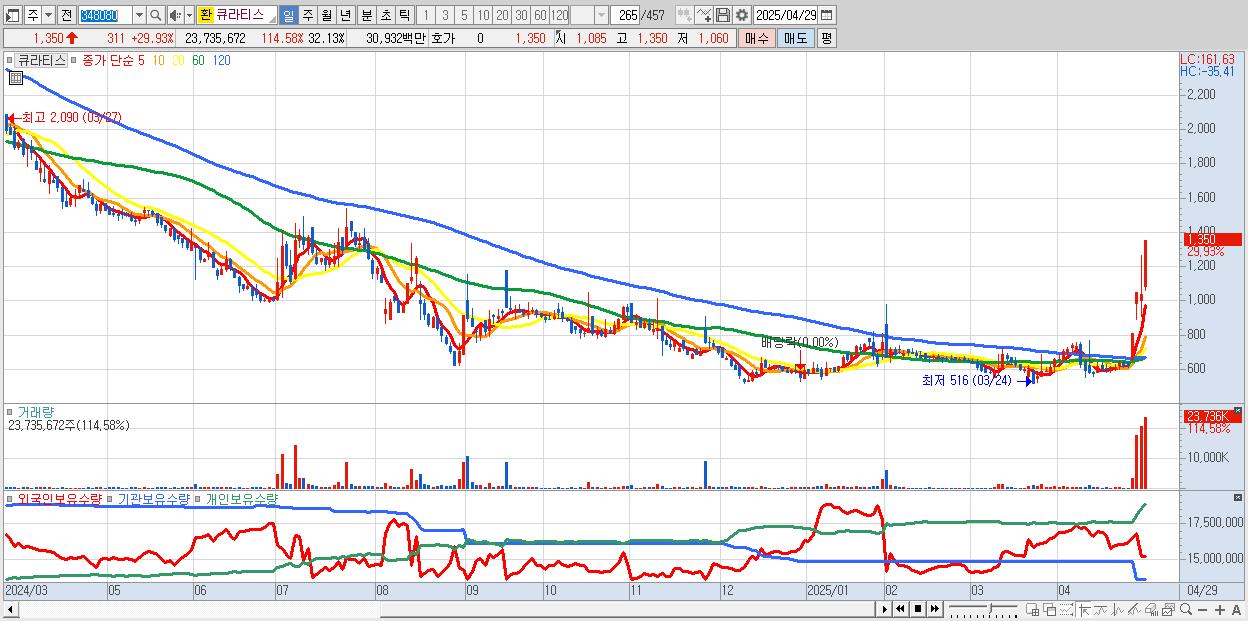Click the chart-with-volume-bars icon at bottom
The image size is (1248, 621).
click(x=1151, y=610)
